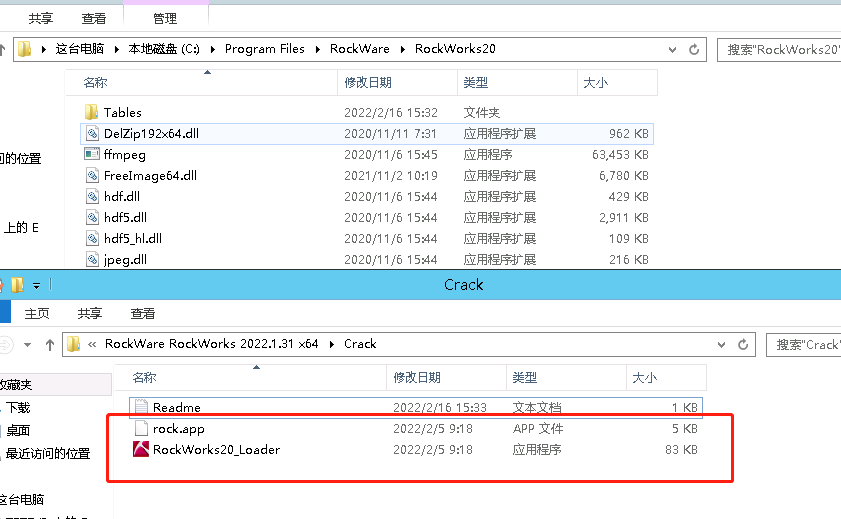The image size is (841, 519).
Task: Go up one level in Crack window
Action: coord(50,345)
